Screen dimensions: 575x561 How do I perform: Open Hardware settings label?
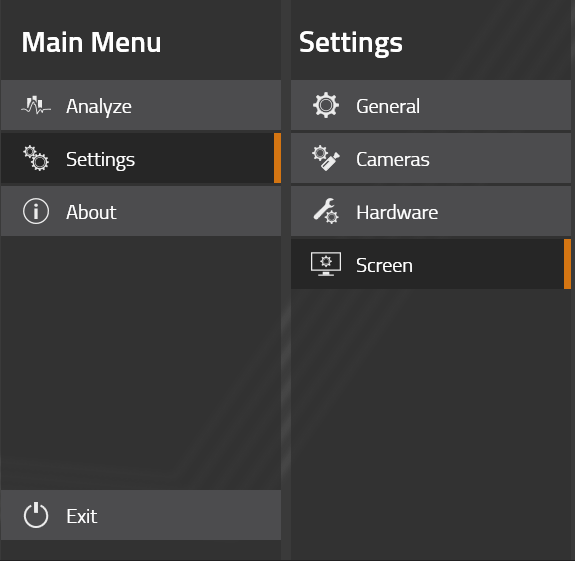tap(397, 212)
